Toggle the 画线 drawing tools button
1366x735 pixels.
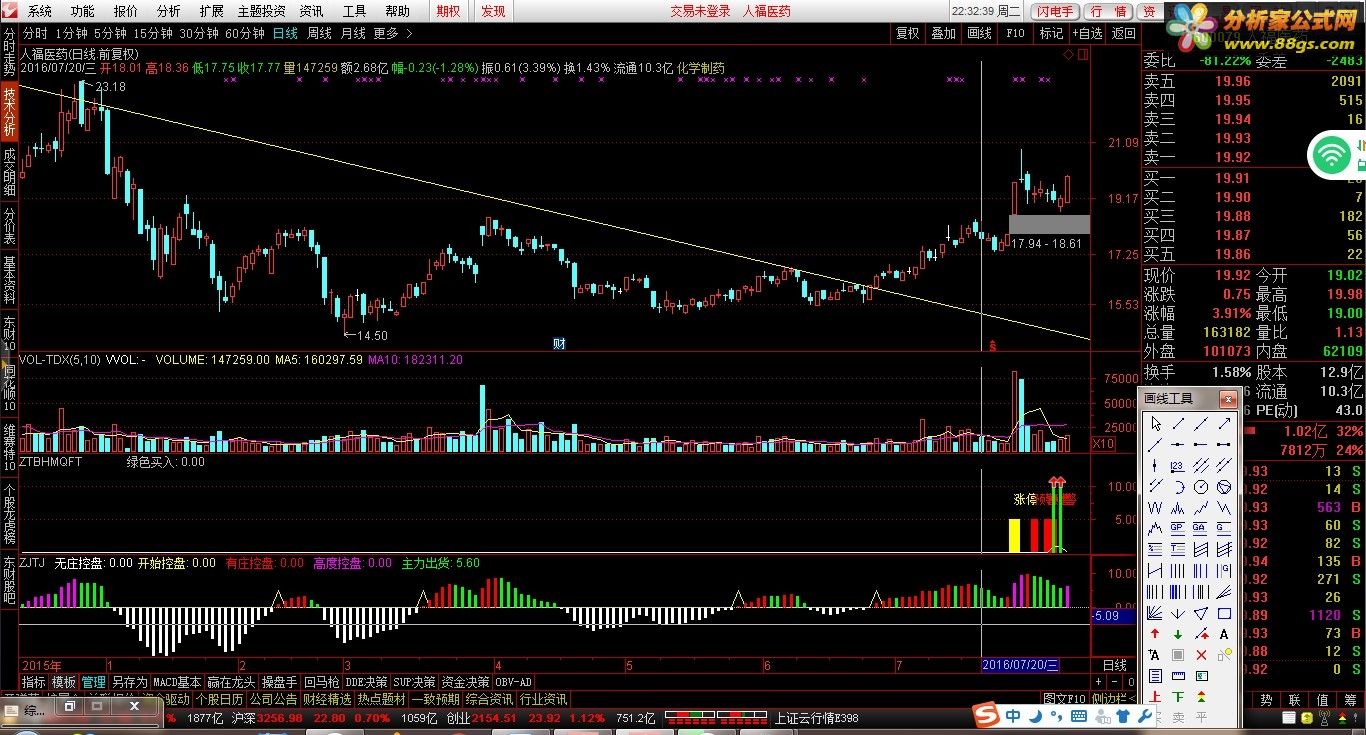(979, 33)
